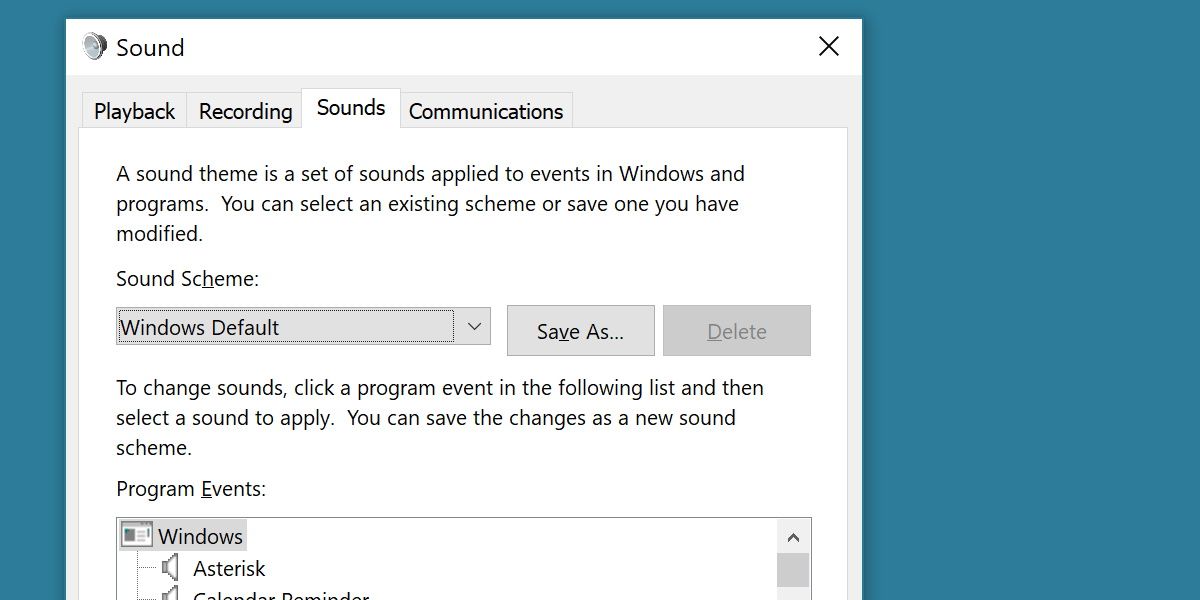Viewport: 1200px width, 600px height.
Task: Click the Program Events label
Action: [x=191, y=489]
